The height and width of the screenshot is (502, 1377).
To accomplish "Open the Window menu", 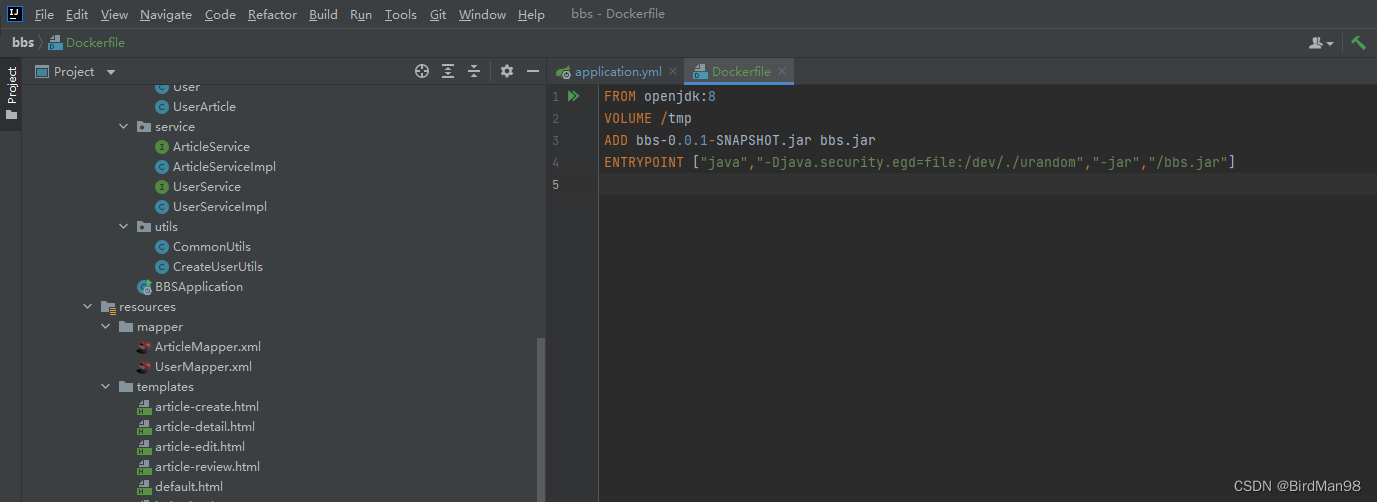I will tap(482, 14).
